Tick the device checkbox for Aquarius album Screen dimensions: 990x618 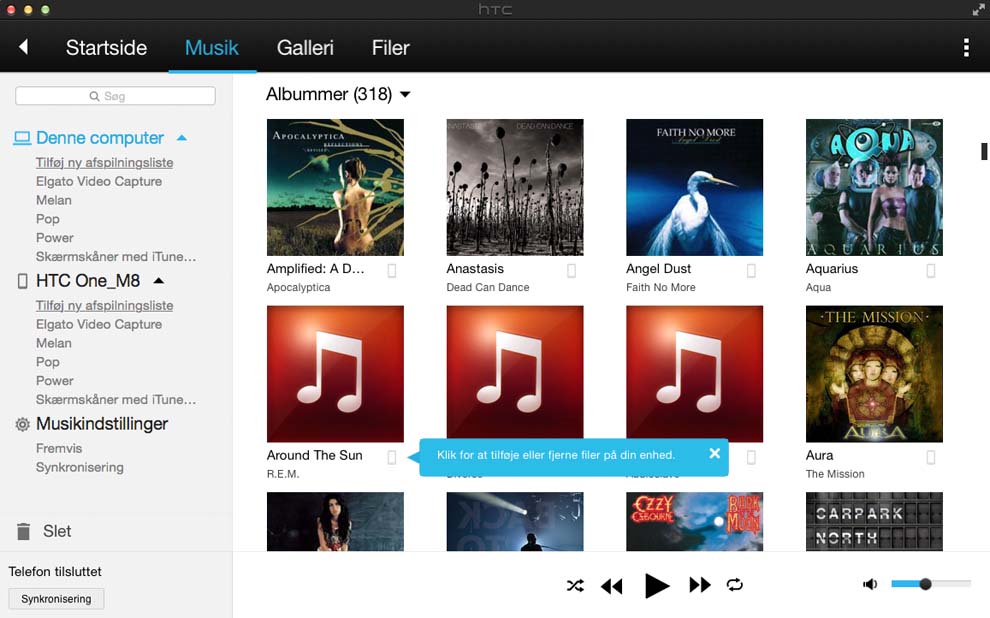click(931, 271)
